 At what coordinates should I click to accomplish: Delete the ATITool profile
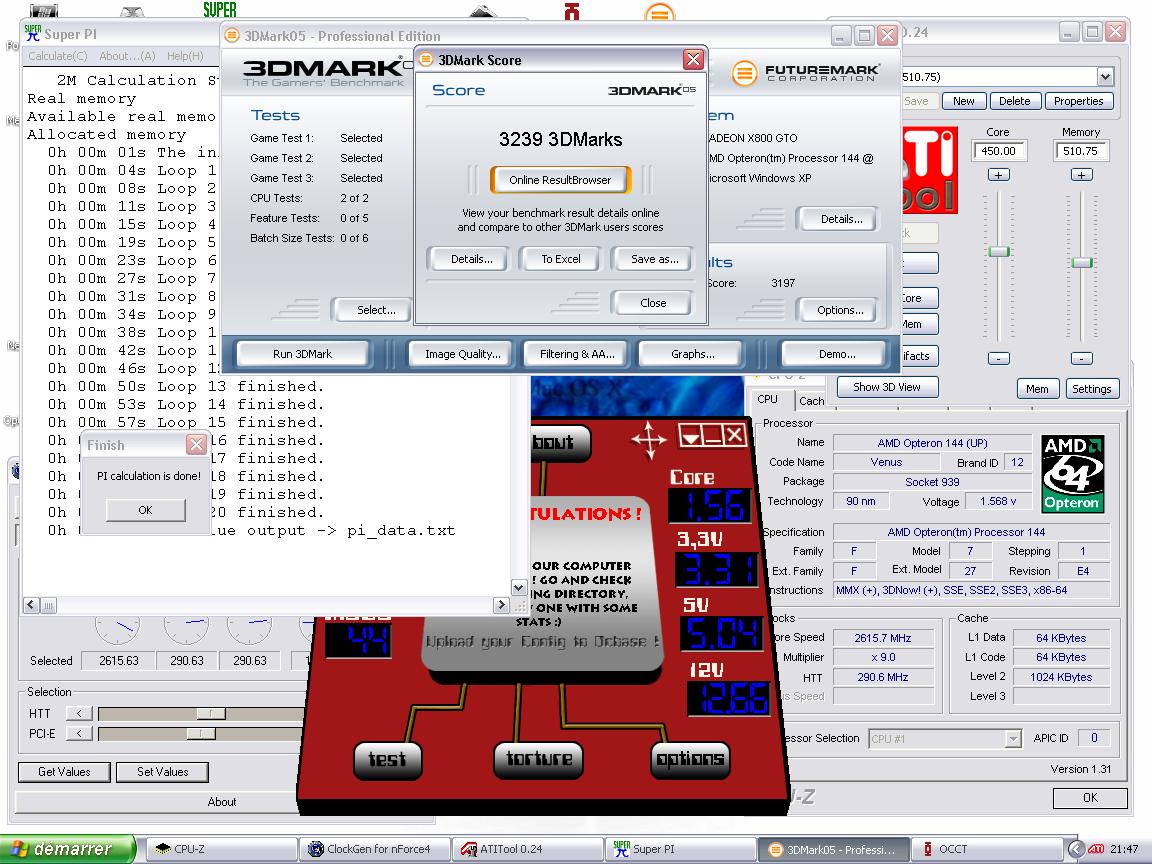click(x=1014, y=101)
